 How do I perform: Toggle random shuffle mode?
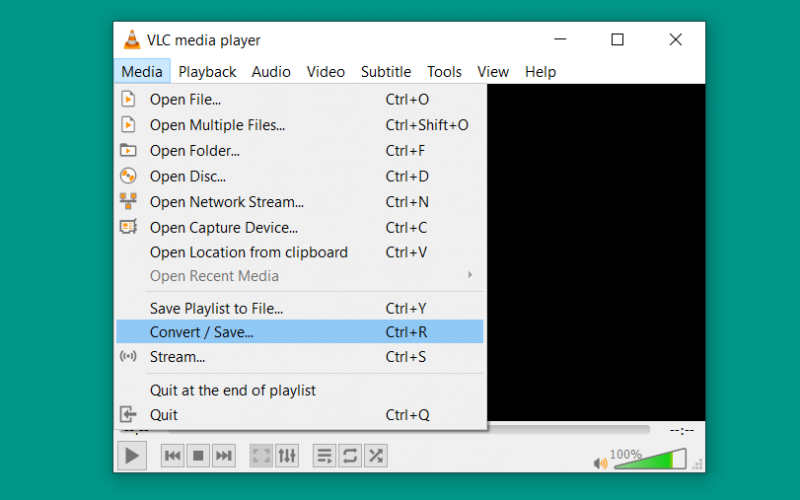[376, 456]
